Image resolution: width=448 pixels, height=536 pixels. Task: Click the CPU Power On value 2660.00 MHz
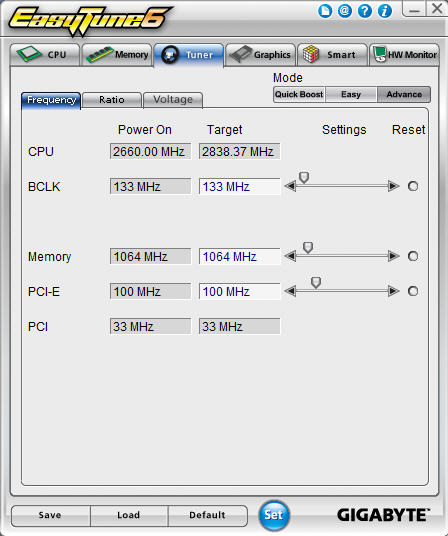click(x=150, y=151)
